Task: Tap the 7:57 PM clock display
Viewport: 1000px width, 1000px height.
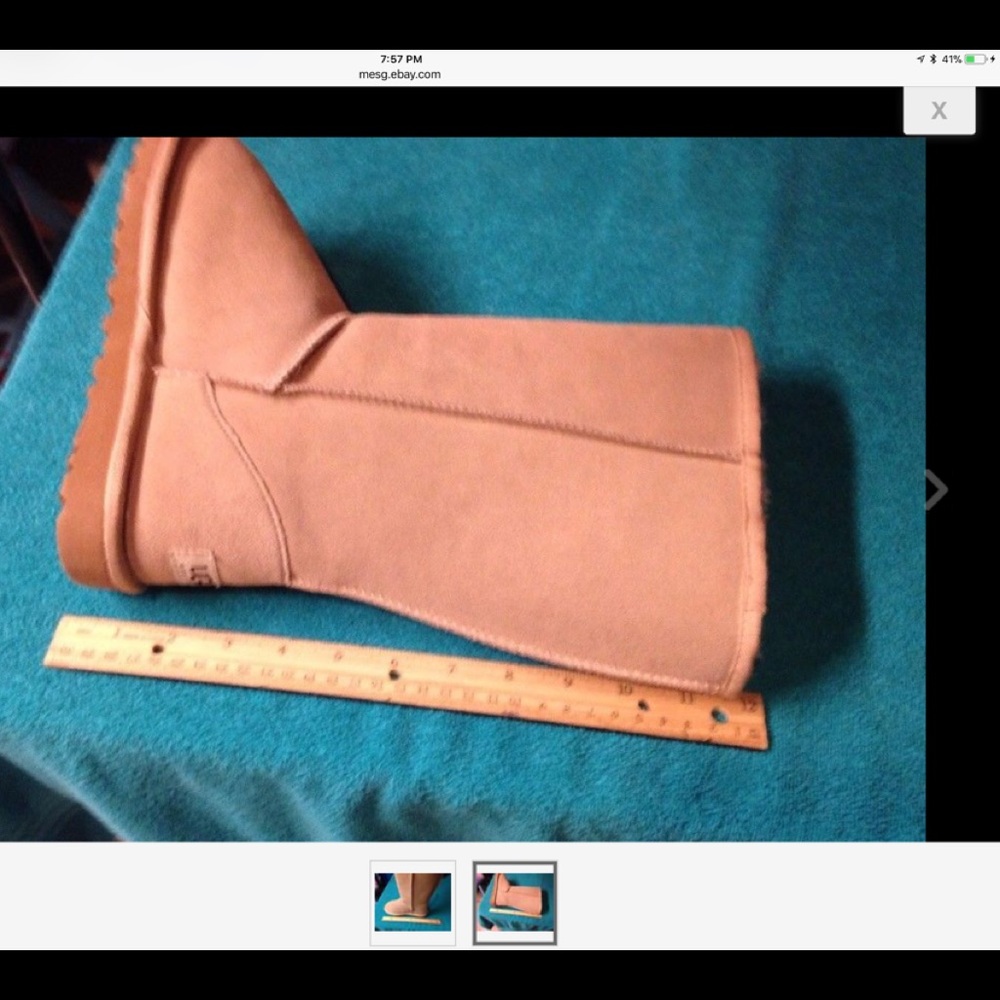Action: pyautogui.click(x=400, y=58)
